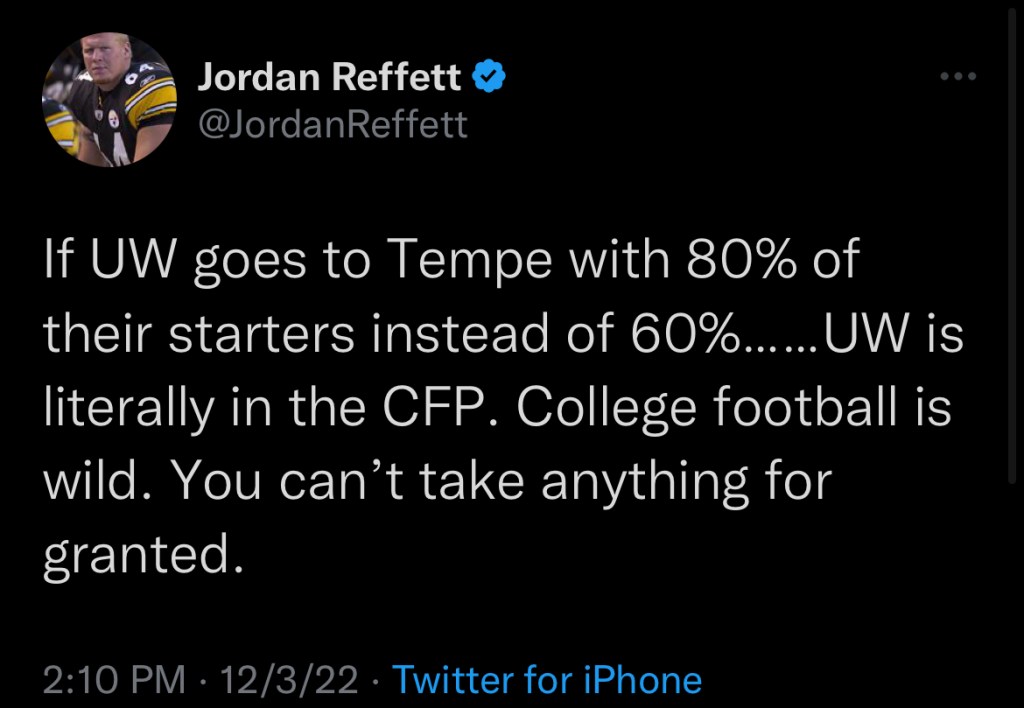Viewport: 1024px width, 708px height.
Task: Click the display name Jordan Reffett
Action: [330, 77]
